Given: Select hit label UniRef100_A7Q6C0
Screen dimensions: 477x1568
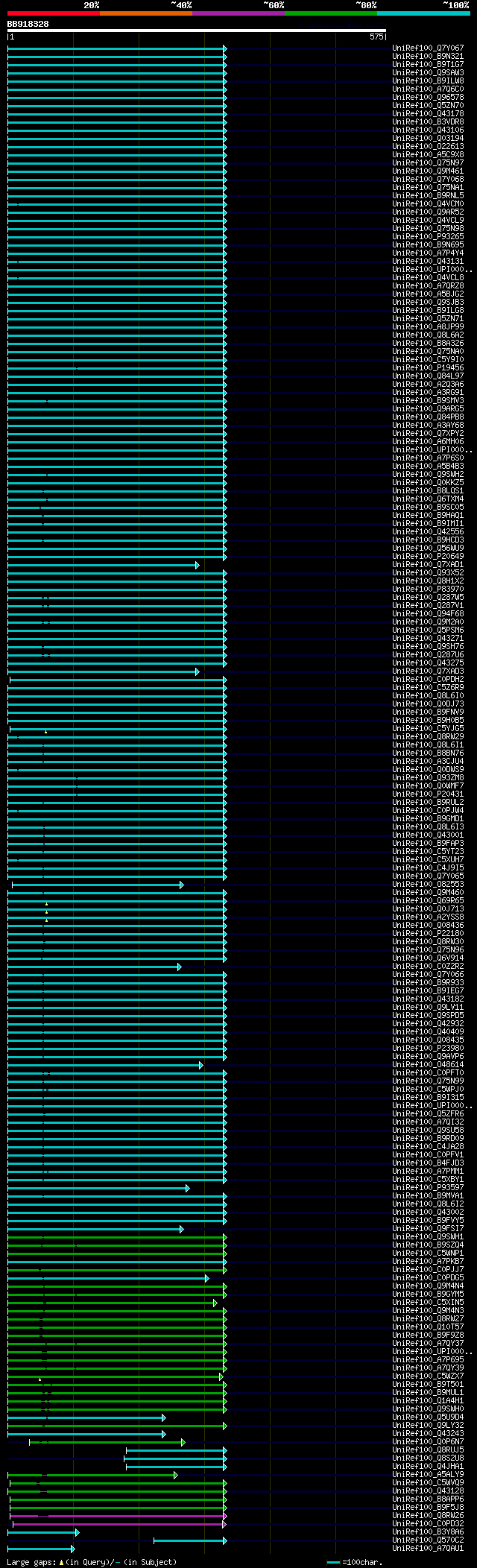Looking at the screenshot, I should [x=428, y=89].
